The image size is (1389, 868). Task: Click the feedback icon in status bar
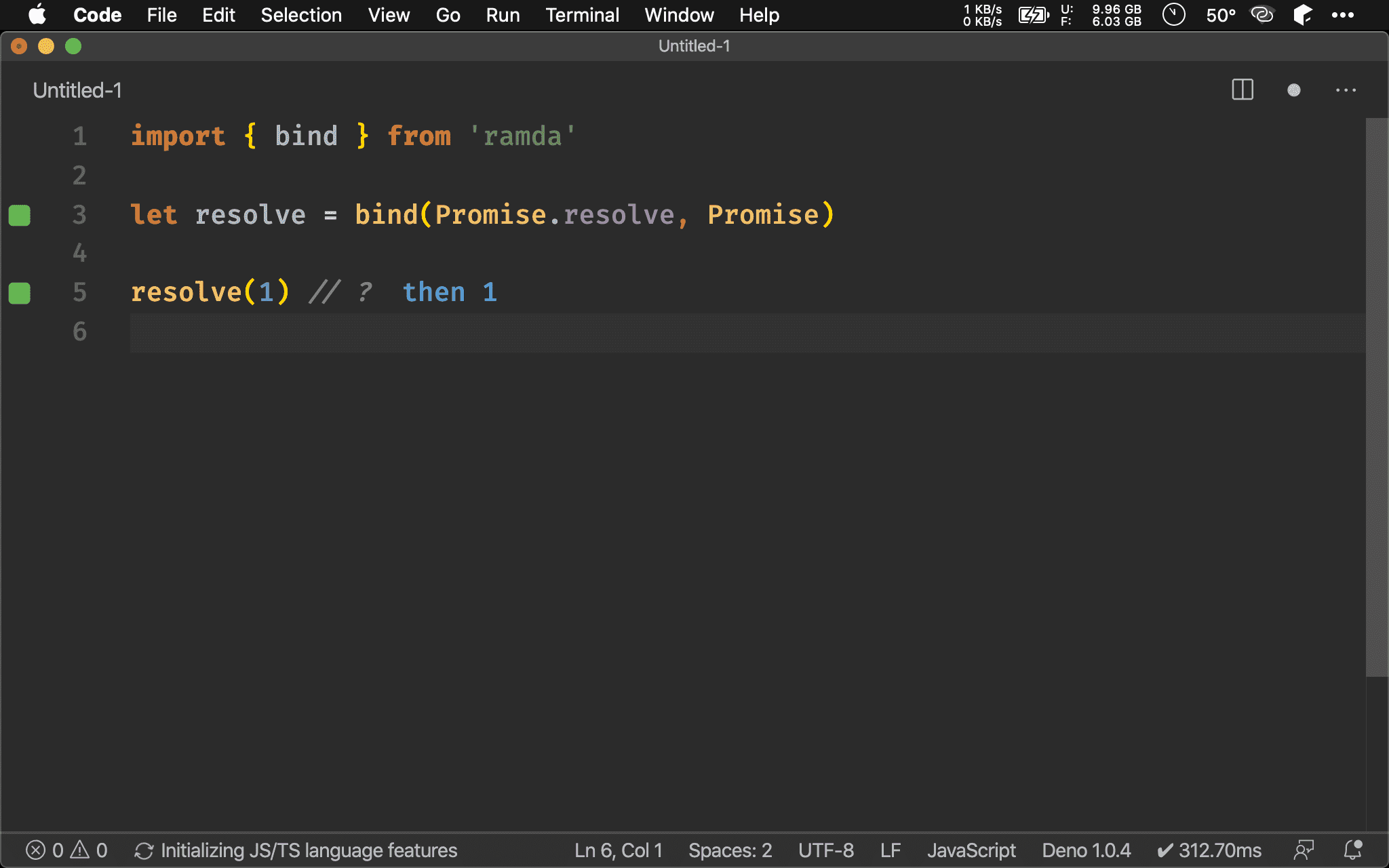tap(1304, 850)
